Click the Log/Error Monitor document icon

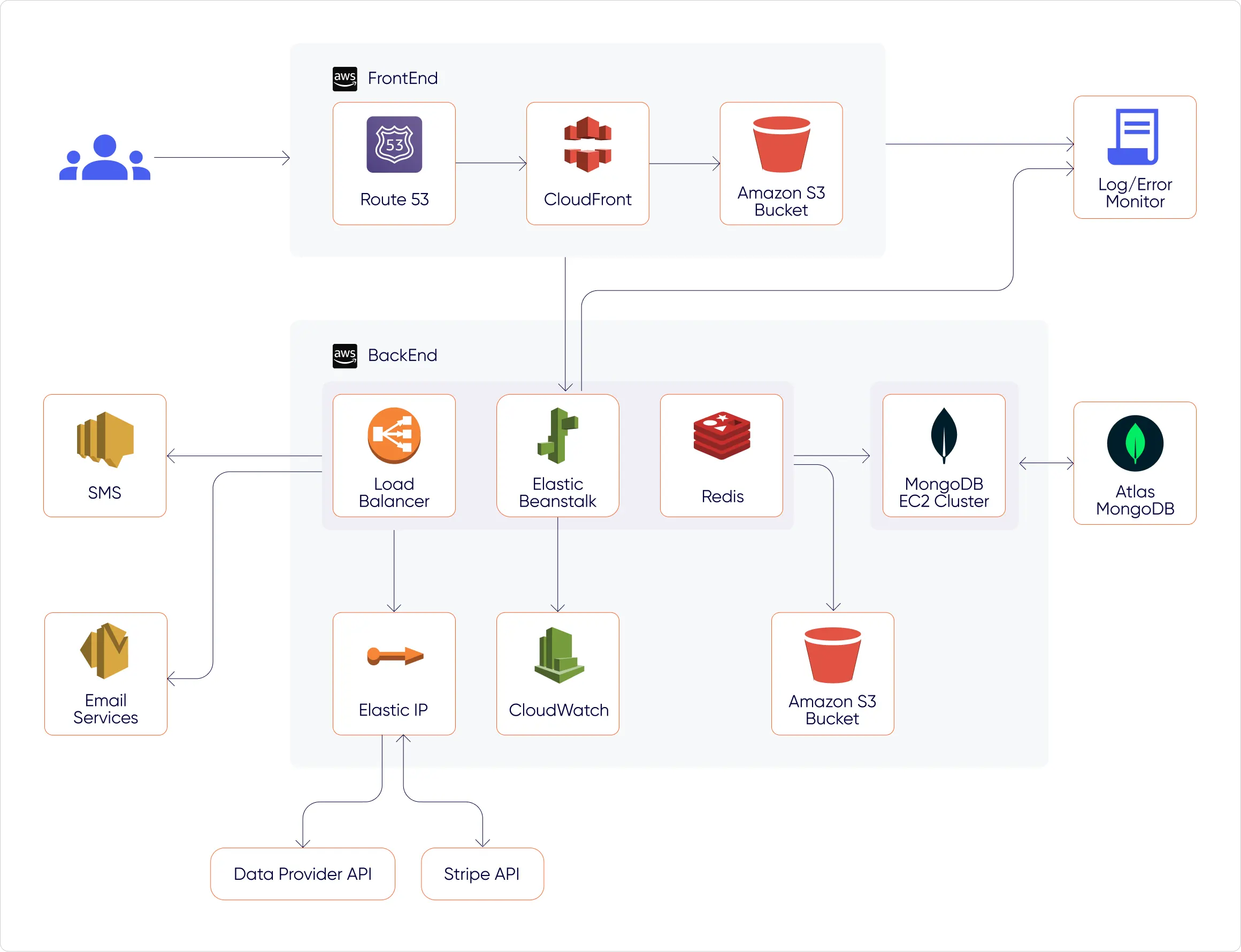click(x=1134, y=136)
